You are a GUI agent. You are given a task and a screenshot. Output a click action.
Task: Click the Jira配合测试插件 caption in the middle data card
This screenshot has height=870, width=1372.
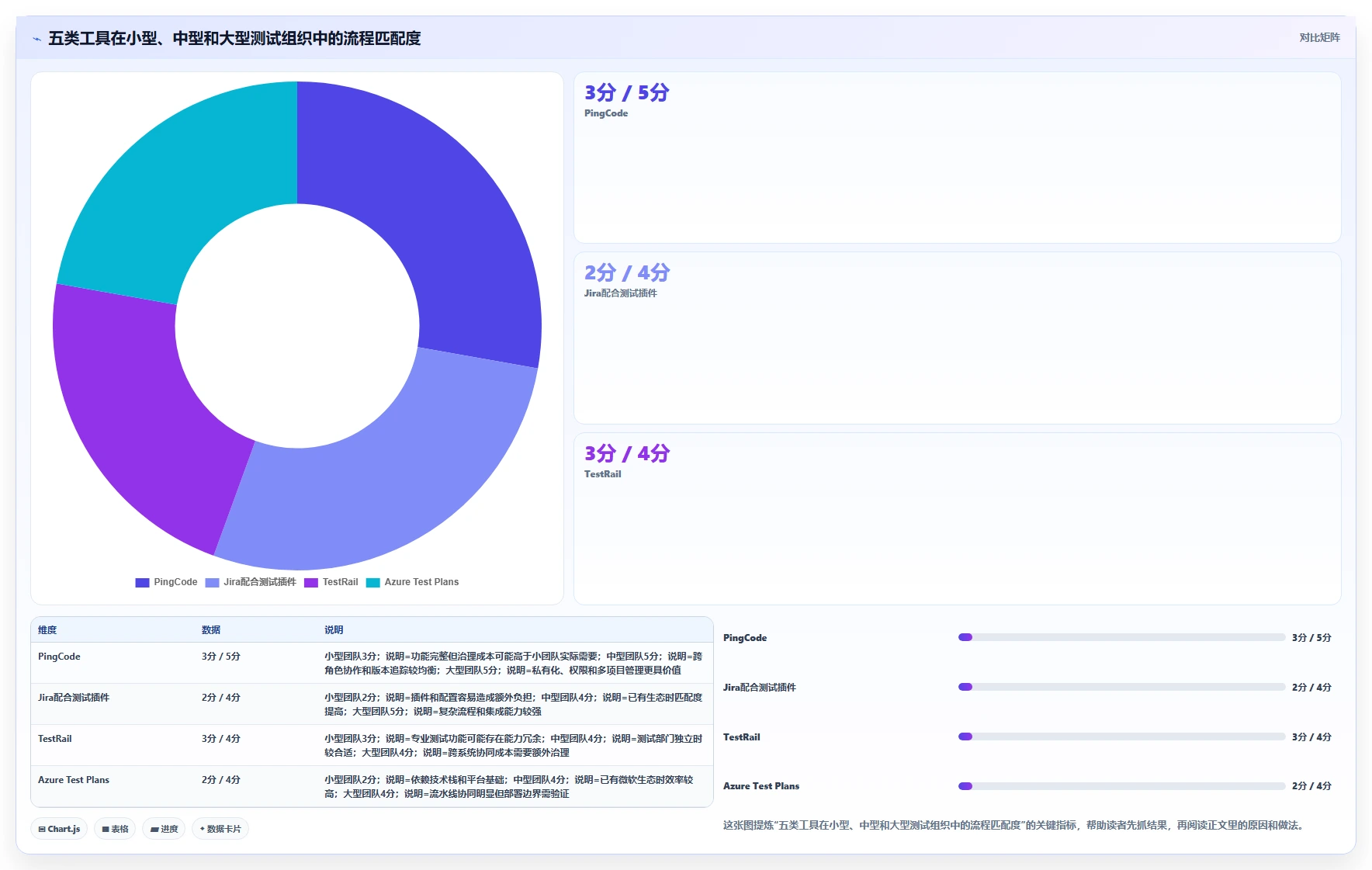coord(621,293)
